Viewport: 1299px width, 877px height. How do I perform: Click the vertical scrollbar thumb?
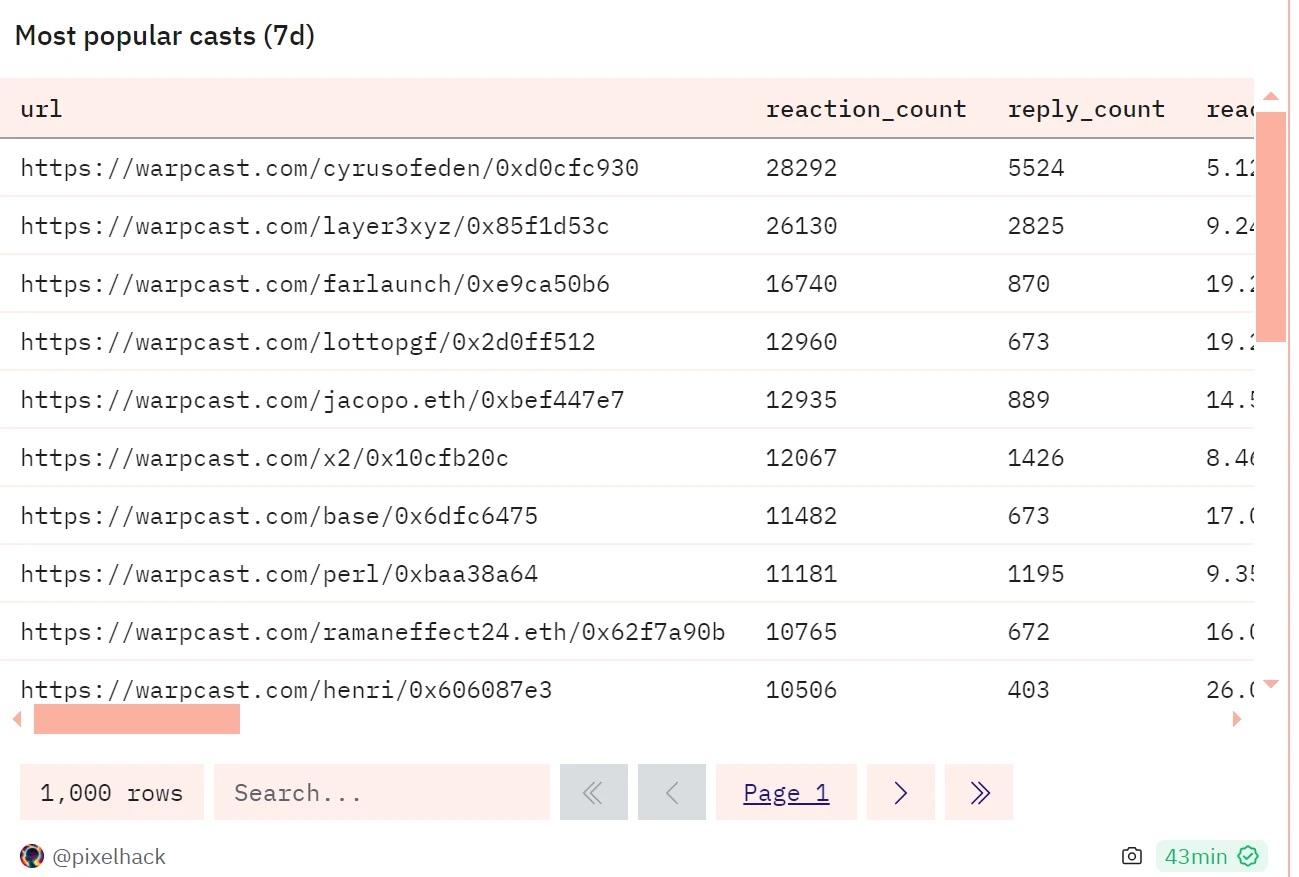click(x=1270, y=227)
